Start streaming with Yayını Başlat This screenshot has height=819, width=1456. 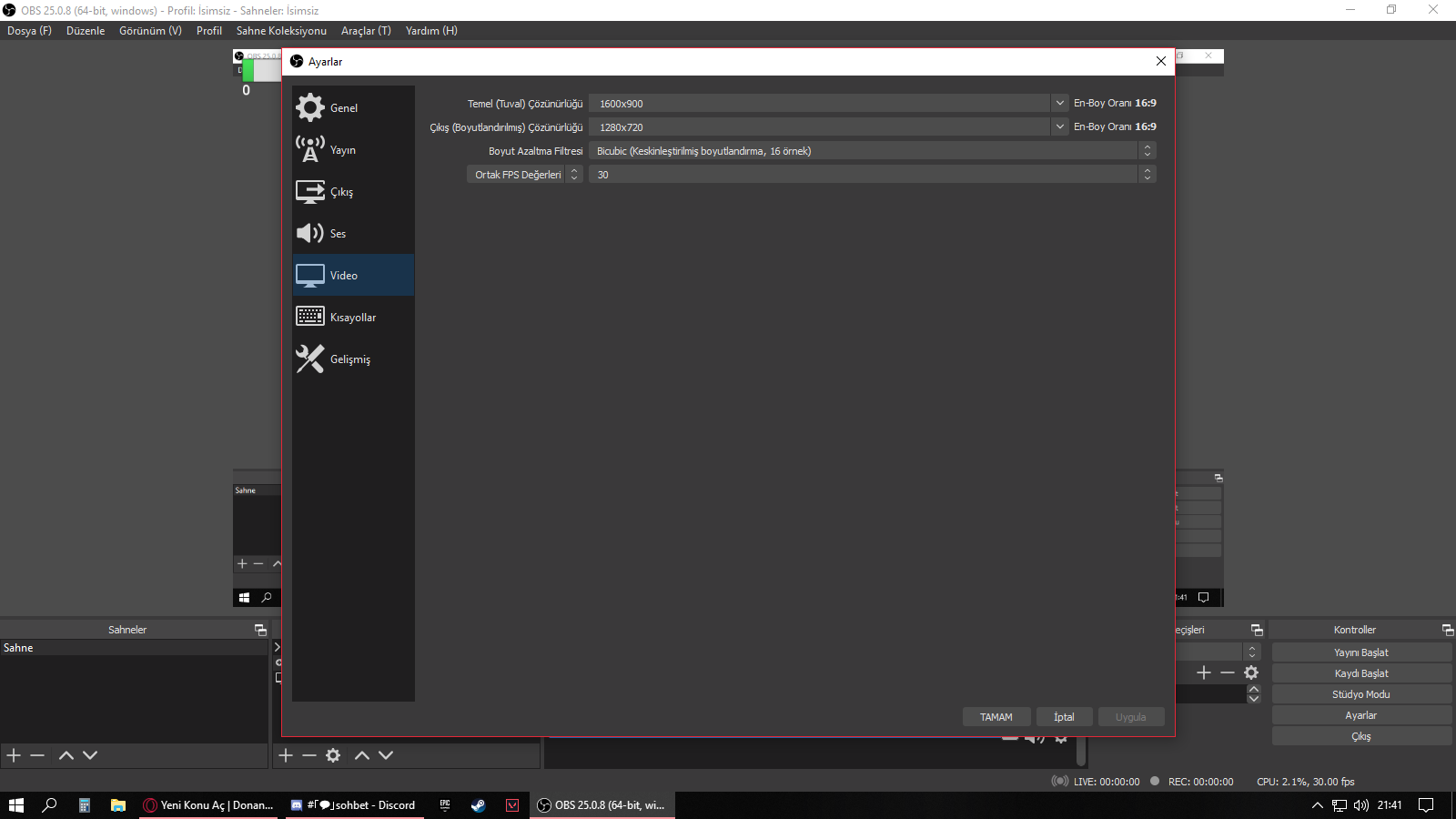coord(1361,652)
